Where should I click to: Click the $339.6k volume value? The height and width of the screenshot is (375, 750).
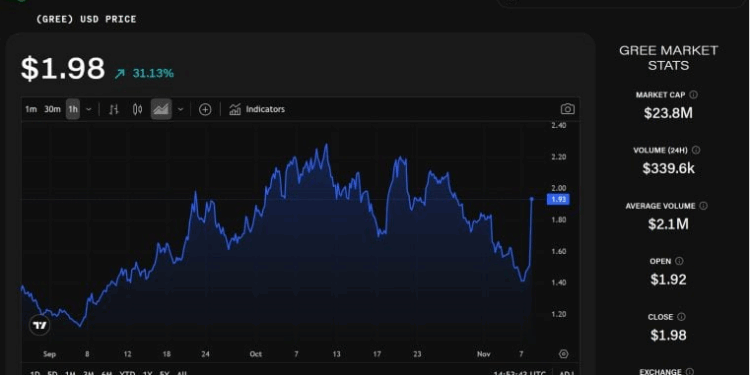pyautogui.click(x=668, y=168)
